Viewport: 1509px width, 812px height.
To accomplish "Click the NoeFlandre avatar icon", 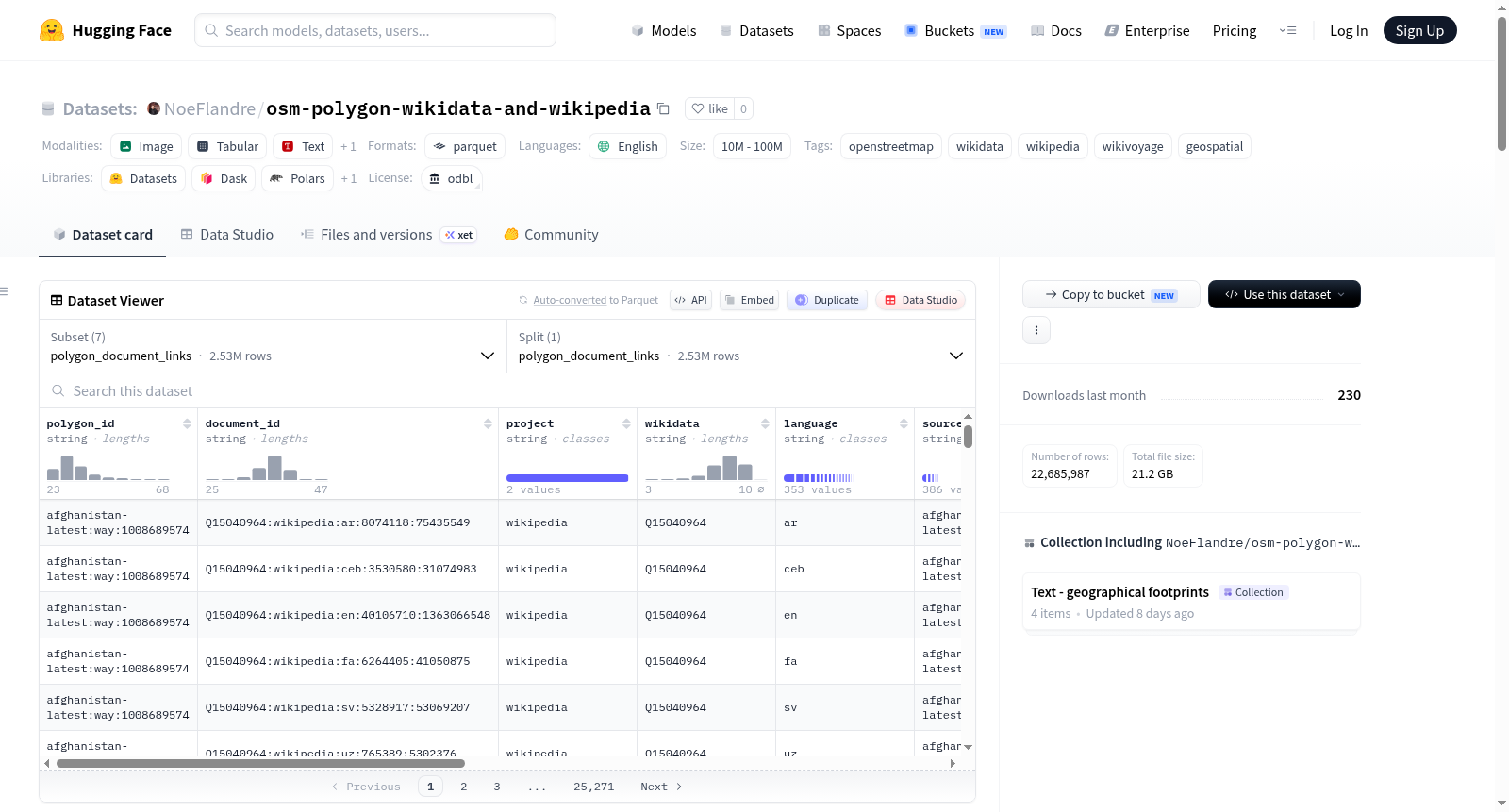I will pos(154,108).
